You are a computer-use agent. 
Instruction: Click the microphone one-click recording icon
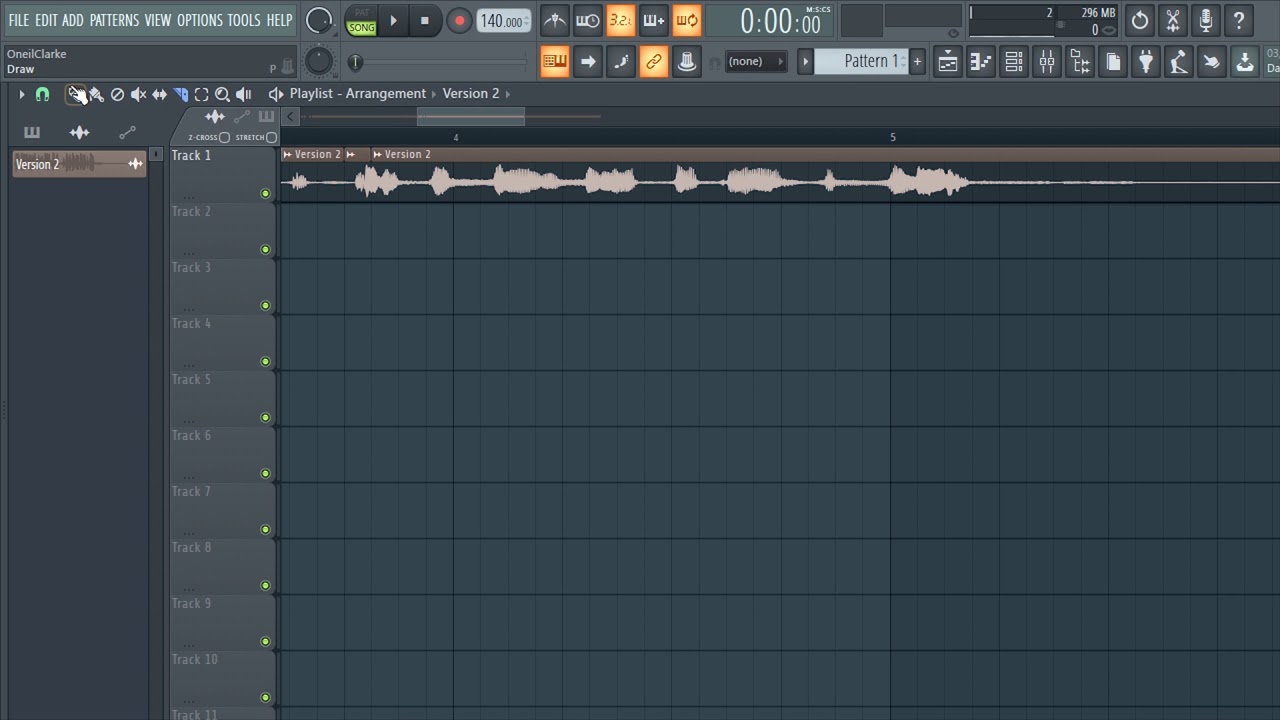[x=1206, y=20]
